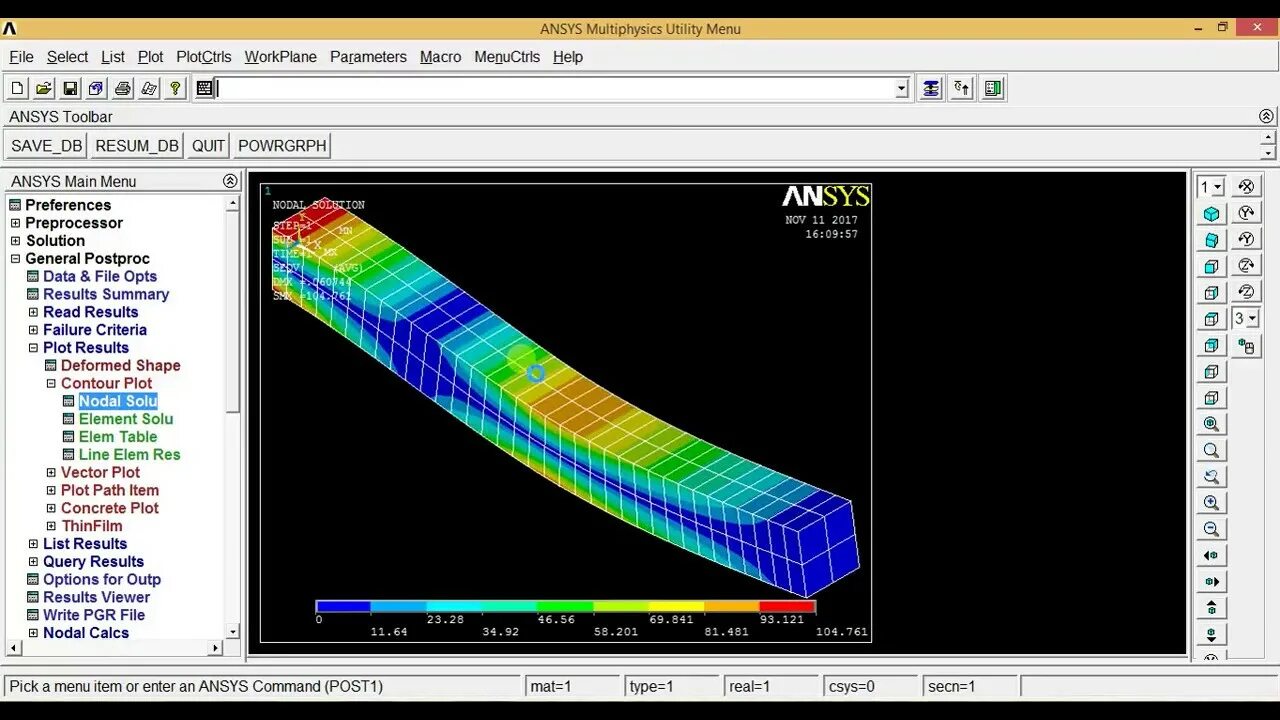Click the New Analysis toolbar icon

click(x=18, y=88)
